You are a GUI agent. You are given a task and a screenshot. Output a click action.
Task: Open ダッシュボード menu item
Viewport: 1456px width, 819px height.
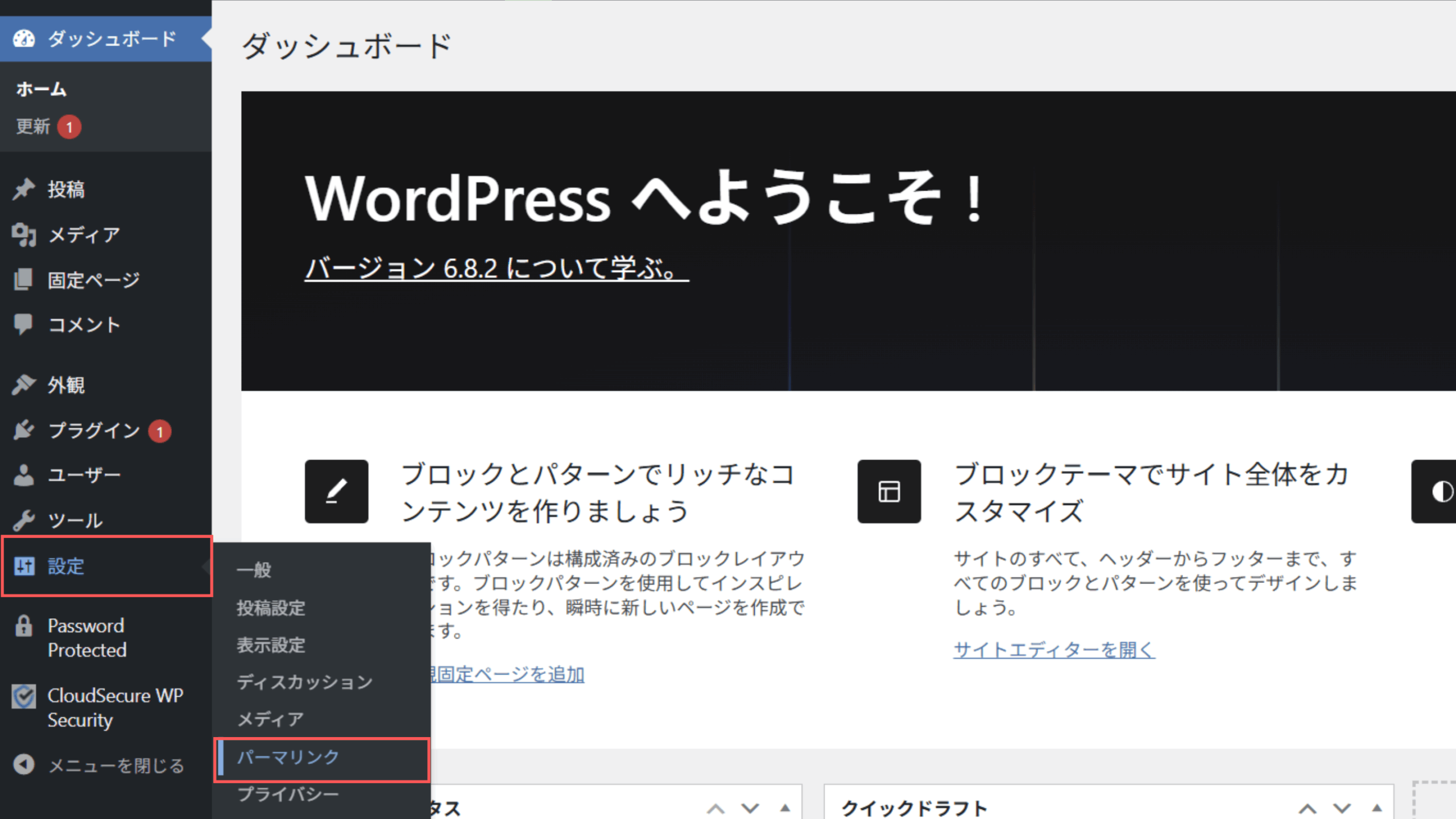[x=106, y=39]
